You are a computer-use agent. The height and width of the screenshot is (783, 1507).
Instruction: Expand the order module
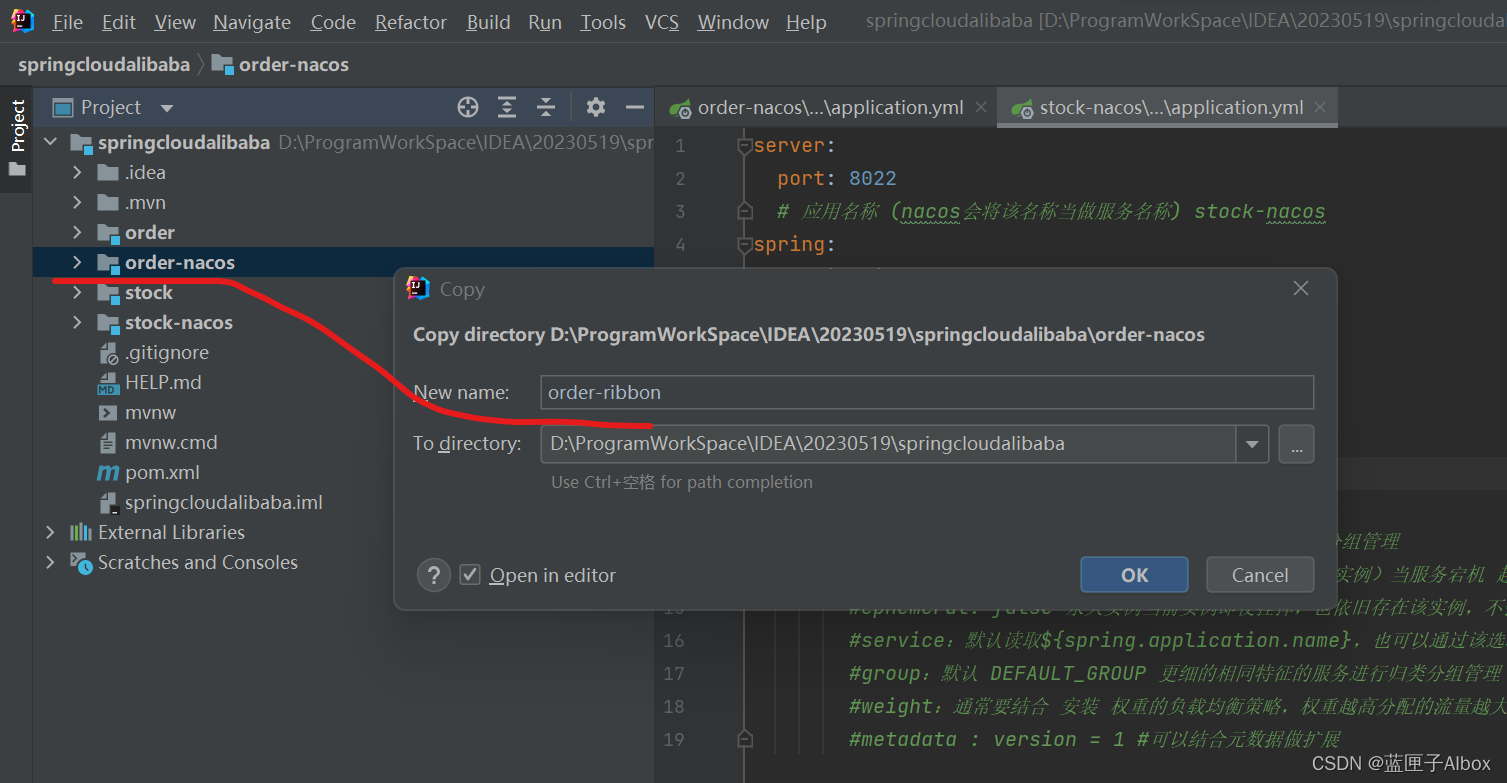[78, 232]
